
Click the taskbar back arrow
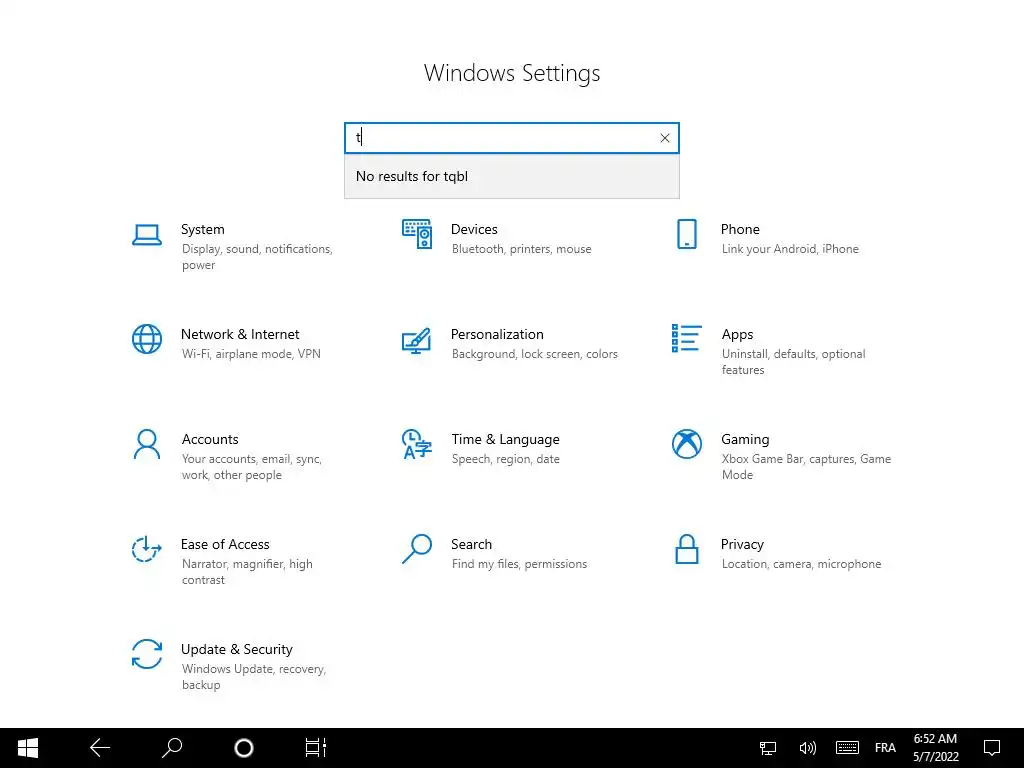click(100, 748)
